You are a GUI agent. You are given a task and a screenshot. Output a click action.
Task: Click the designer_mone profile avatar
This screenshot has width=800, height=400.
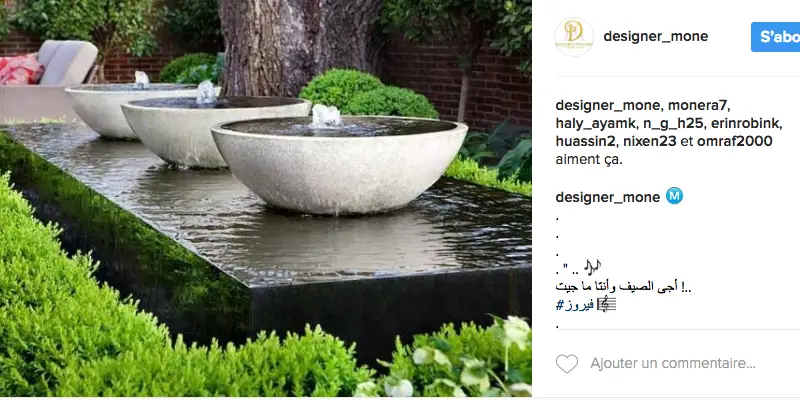click(573, 37)
